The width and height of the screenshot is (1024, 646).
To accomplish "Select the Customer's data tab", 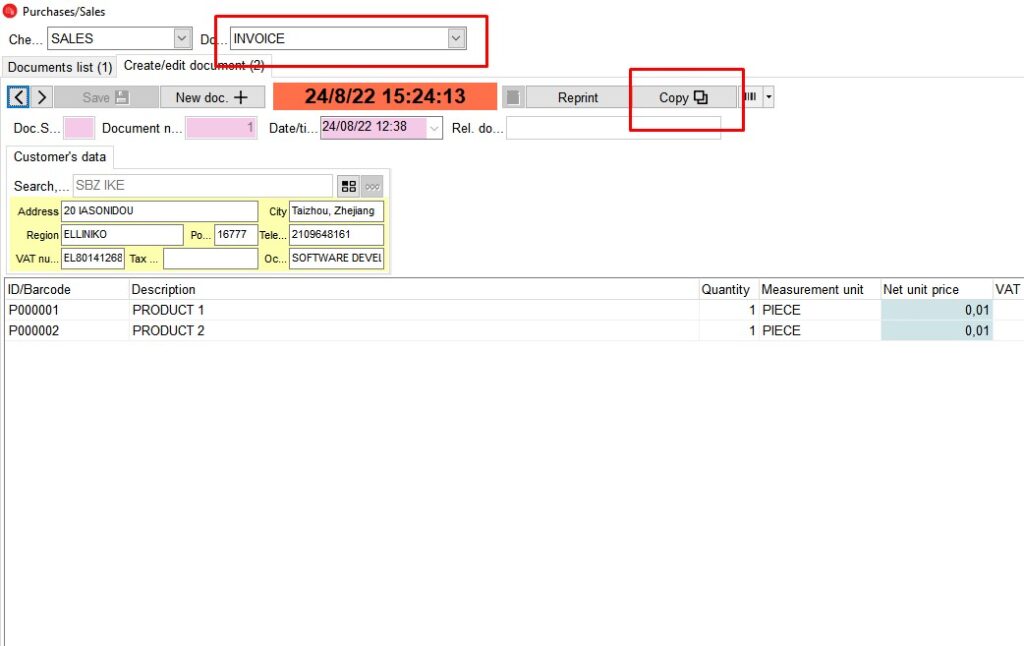I will (x=60, y=157).
